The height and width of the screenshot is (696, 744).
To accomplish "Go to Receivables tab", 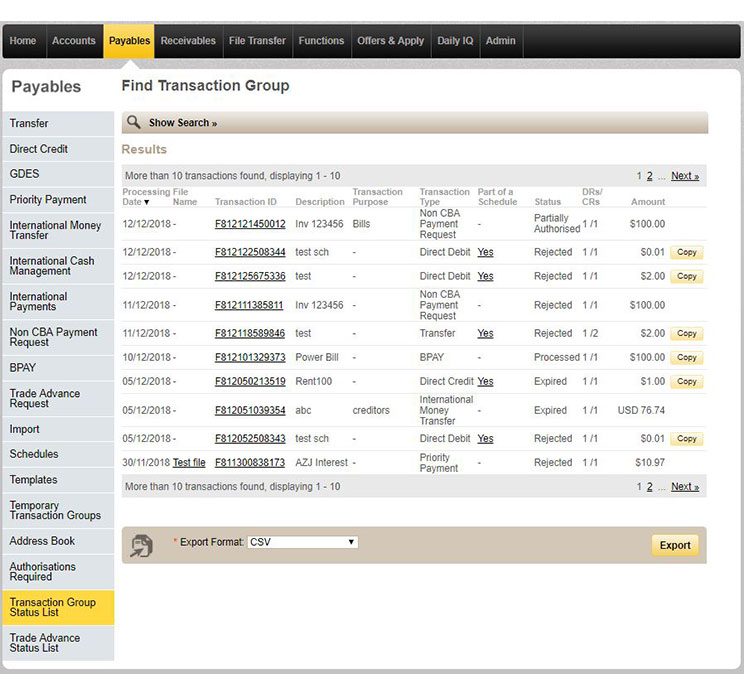I will pyautogui.click(x=188, y=41).
